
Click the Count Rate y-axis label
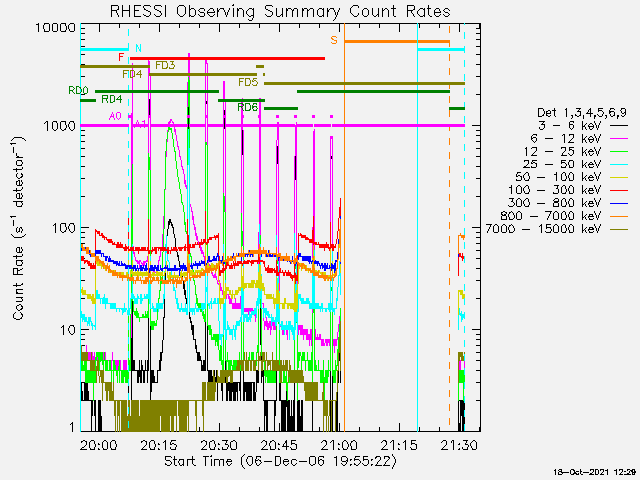click(x=18, y=228)
